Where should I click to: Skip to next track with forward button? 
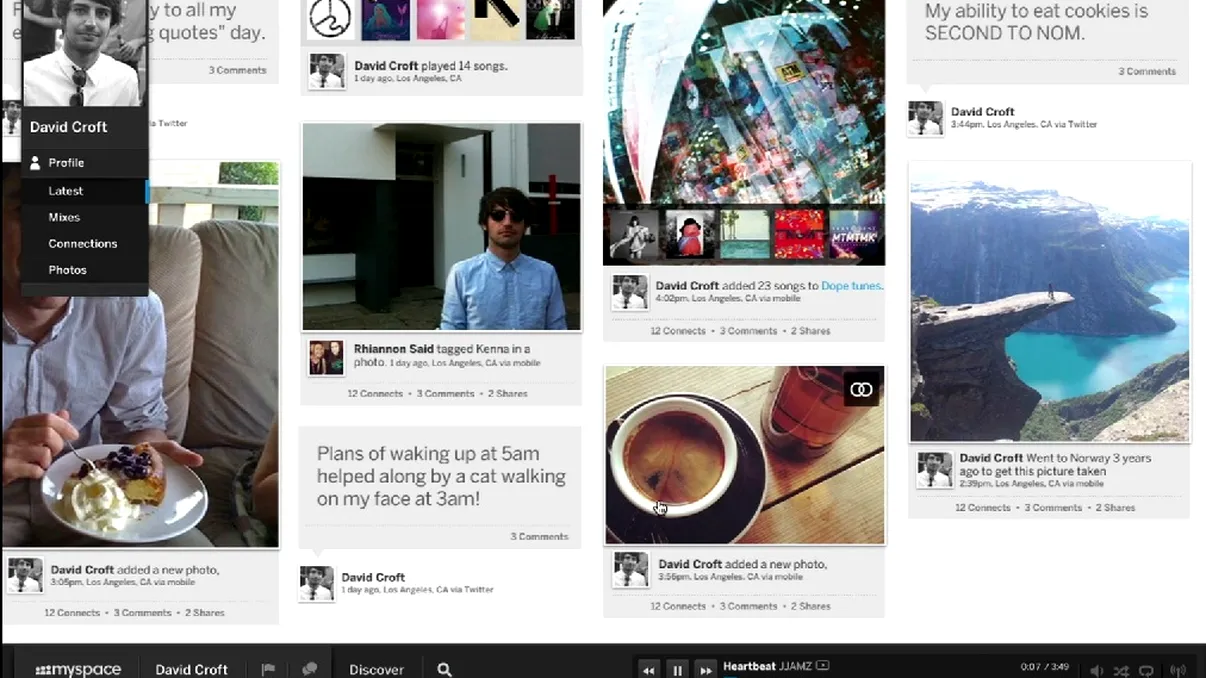706,669
